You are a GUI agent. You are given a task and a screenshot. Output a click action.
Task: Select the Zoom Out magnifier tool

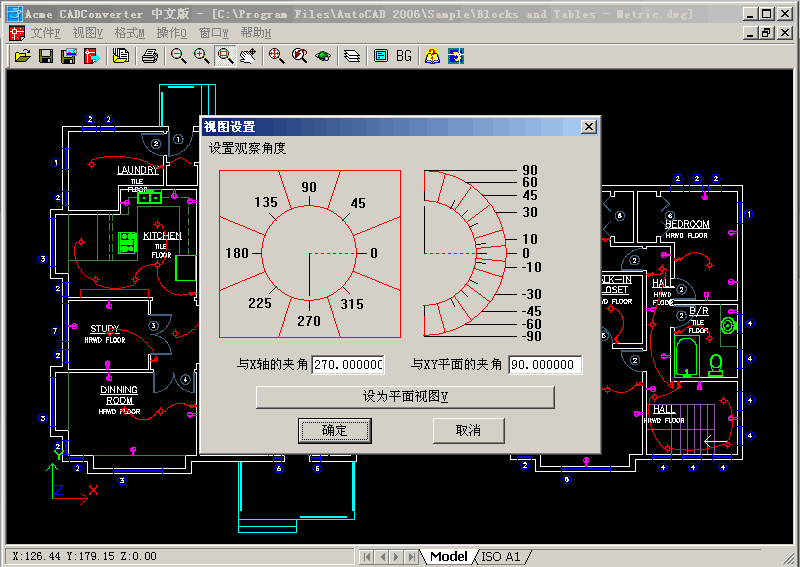178,56
